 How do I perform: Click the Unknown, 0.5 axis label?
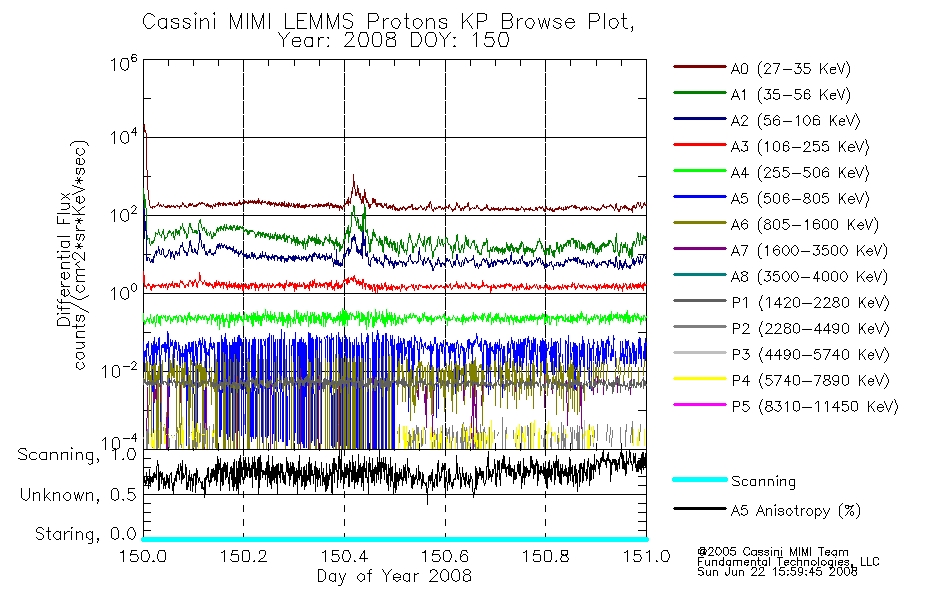78,495
